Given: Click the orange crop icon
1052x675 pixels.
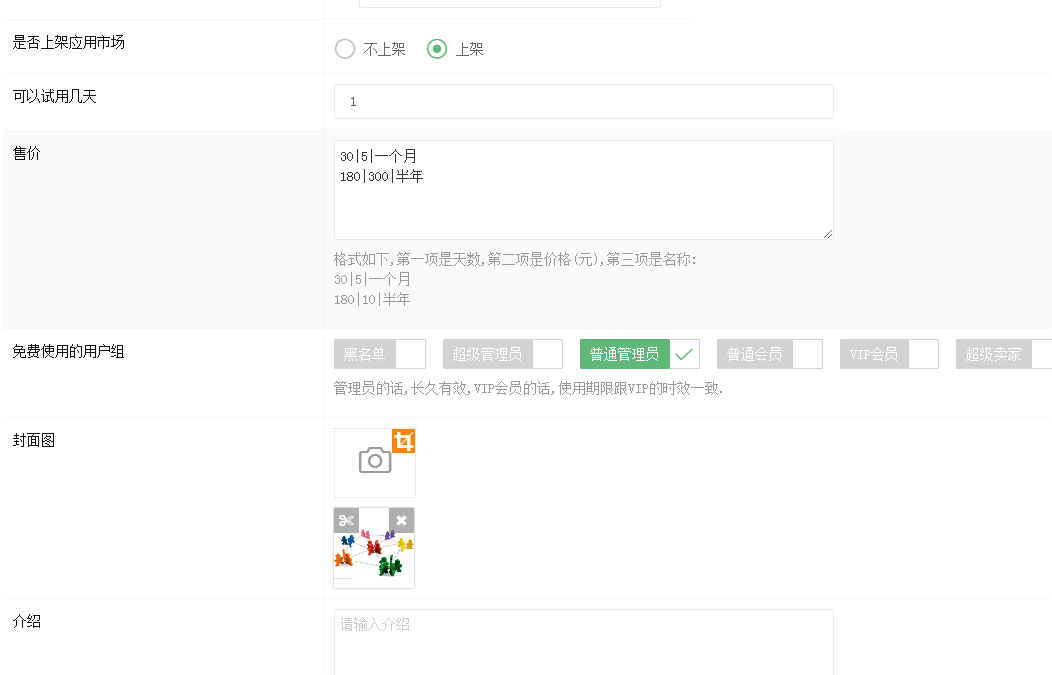Looking at the screenshot, I should point(403,441).
